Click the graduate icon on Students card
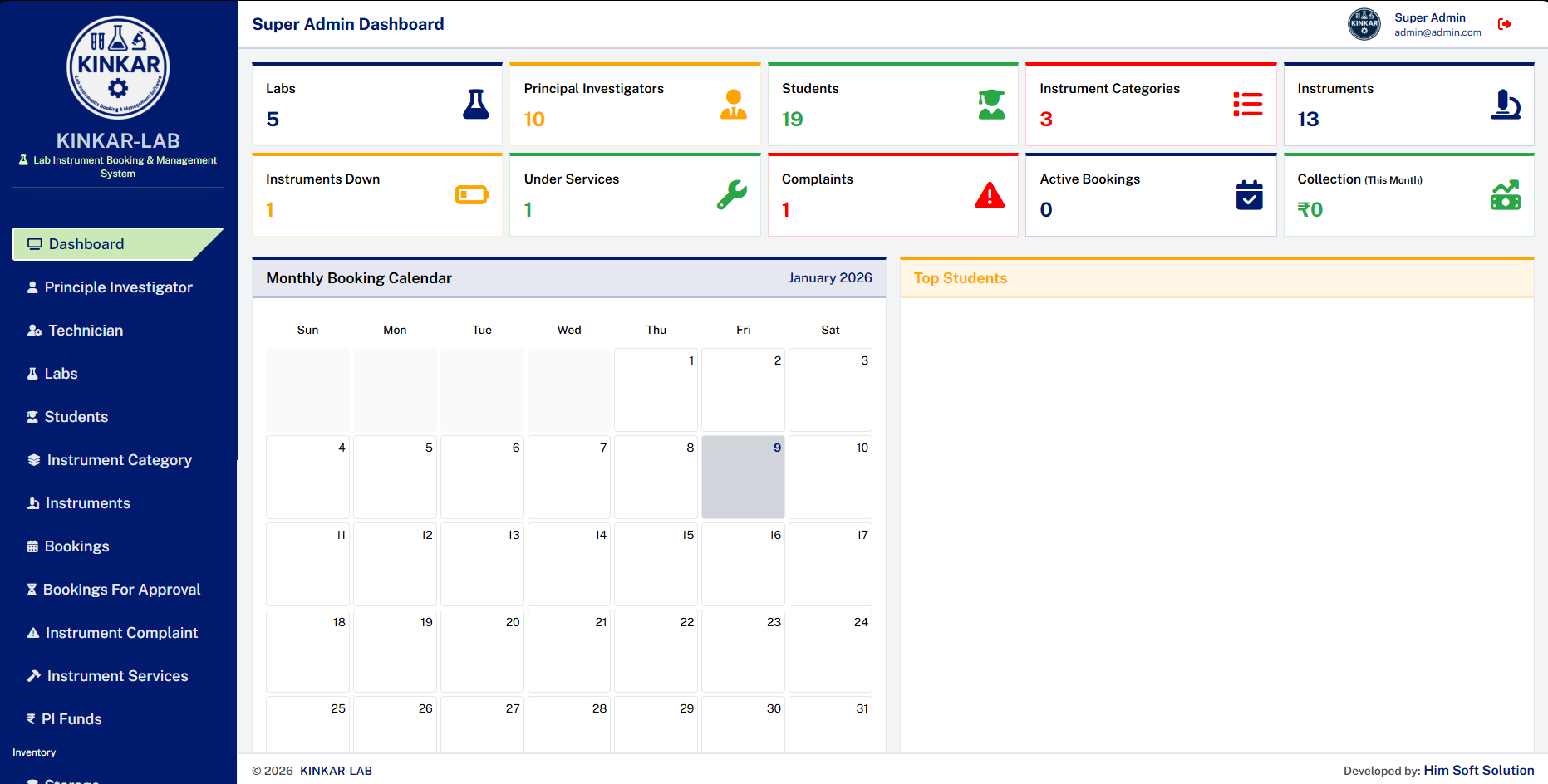This screenshot has width=1548, height=784. (x=990, y=105)
